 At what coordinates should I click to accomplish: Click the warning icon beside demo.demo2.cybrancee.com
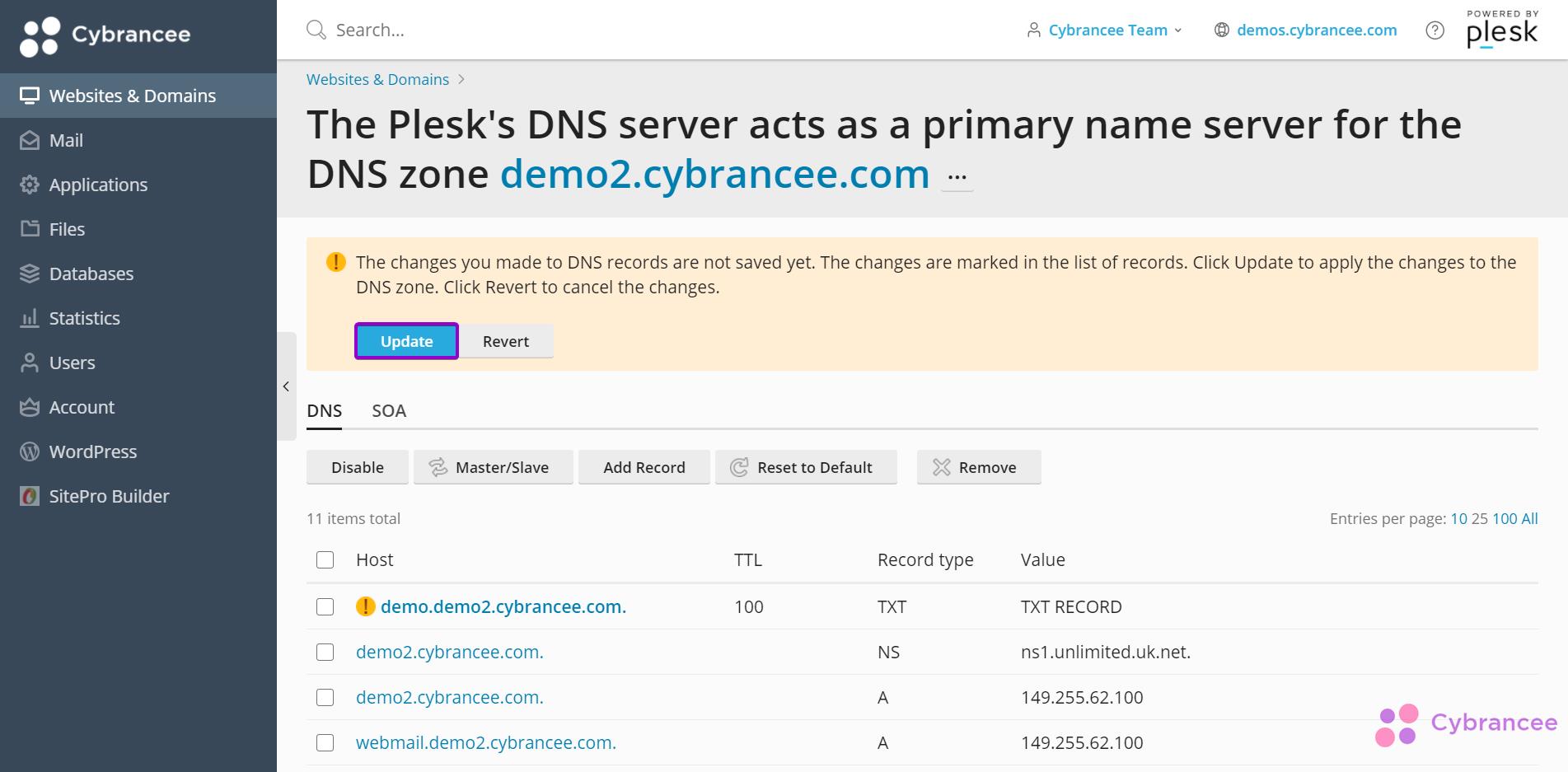click(x=366, y=606)
